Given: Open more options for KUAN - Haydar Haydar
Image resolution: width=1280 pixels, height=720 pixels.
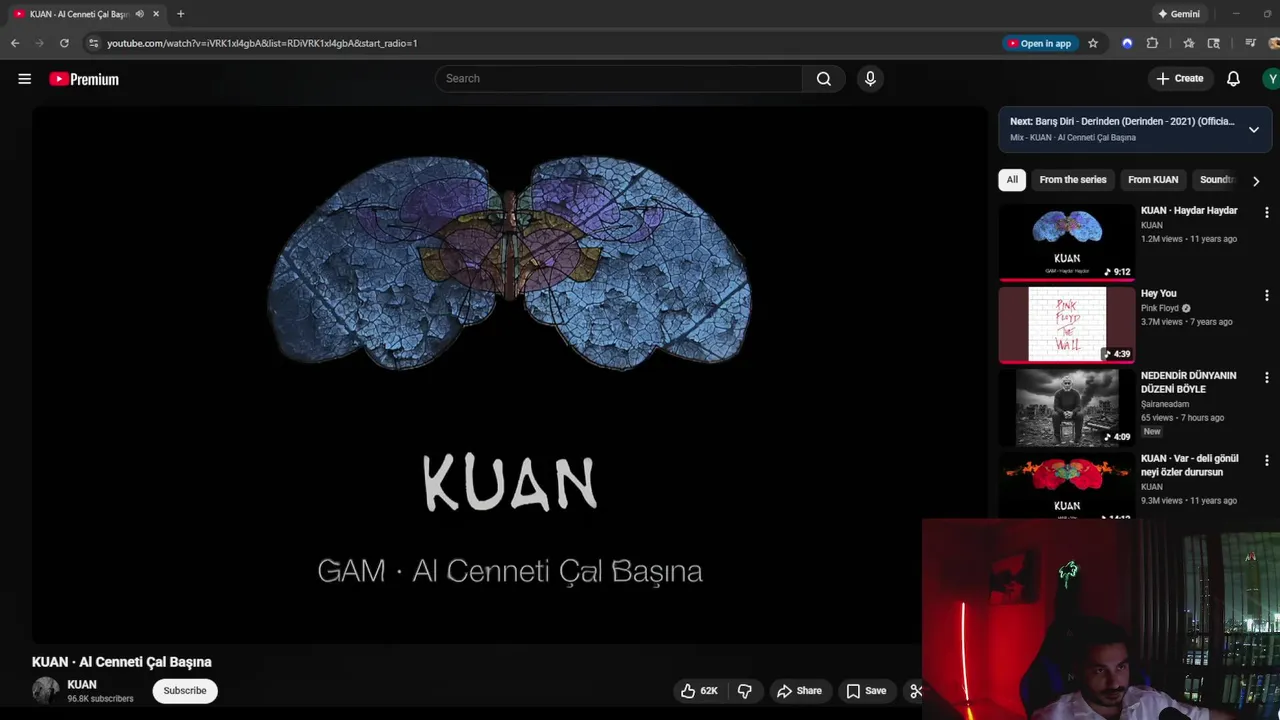Looking at the screenshot, I should click(1266, 212).
